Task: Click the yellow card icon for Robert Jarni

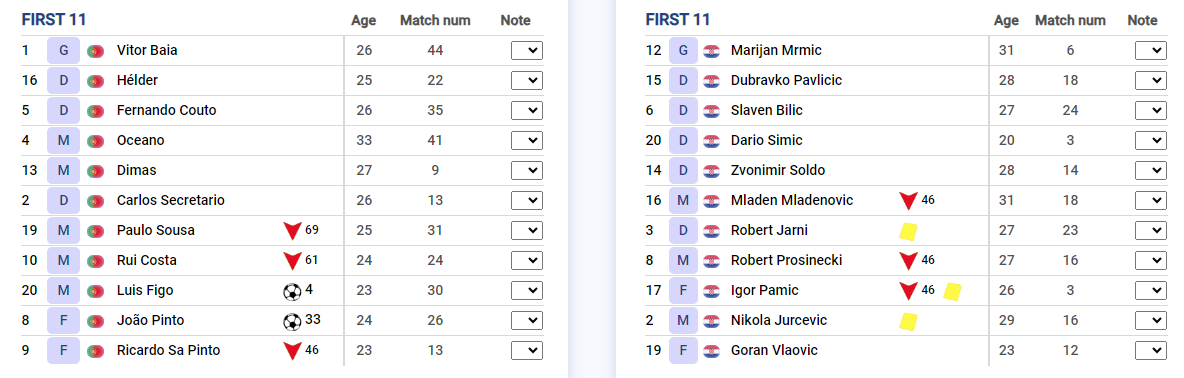Action: 908,231
